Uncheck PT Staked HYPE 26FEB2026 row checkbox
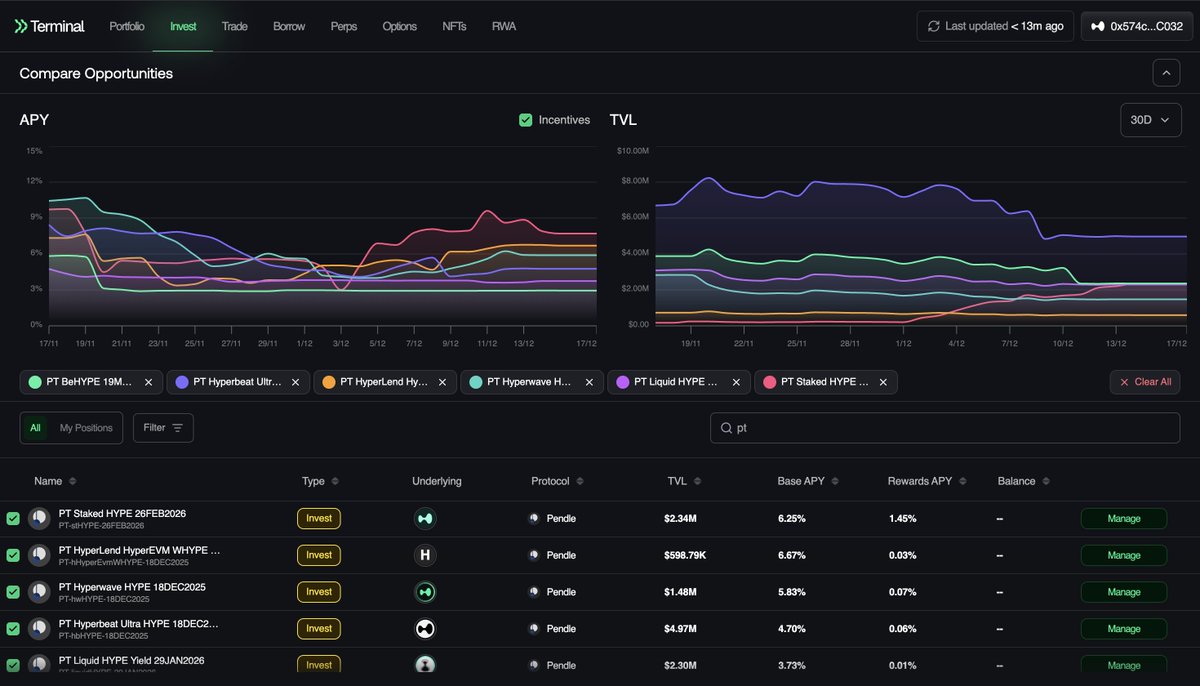1200x686 pixels. (x=13, y=518)
